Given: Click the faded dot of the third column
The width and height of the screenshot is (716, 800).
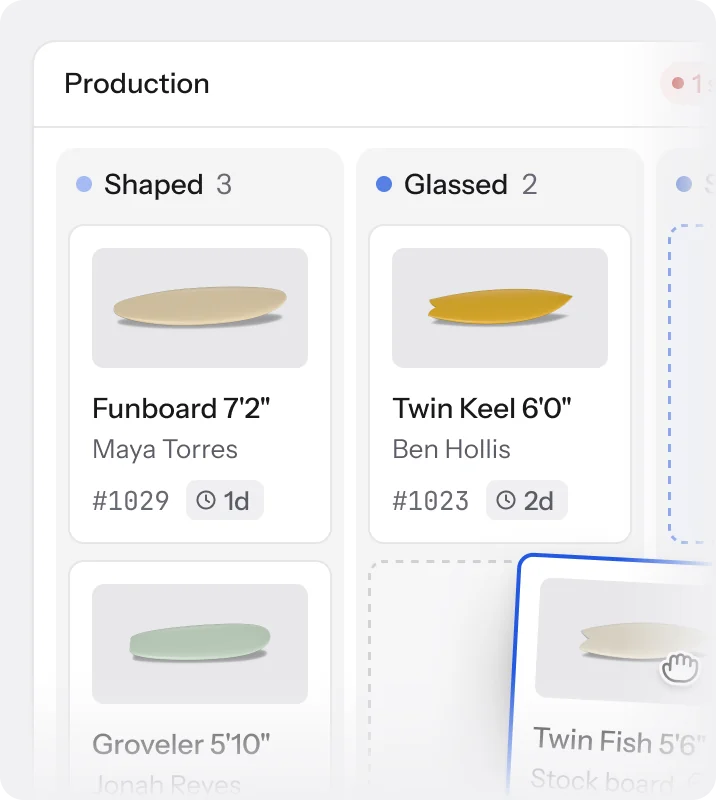Looking at the screenshot, I should point(684,184).
